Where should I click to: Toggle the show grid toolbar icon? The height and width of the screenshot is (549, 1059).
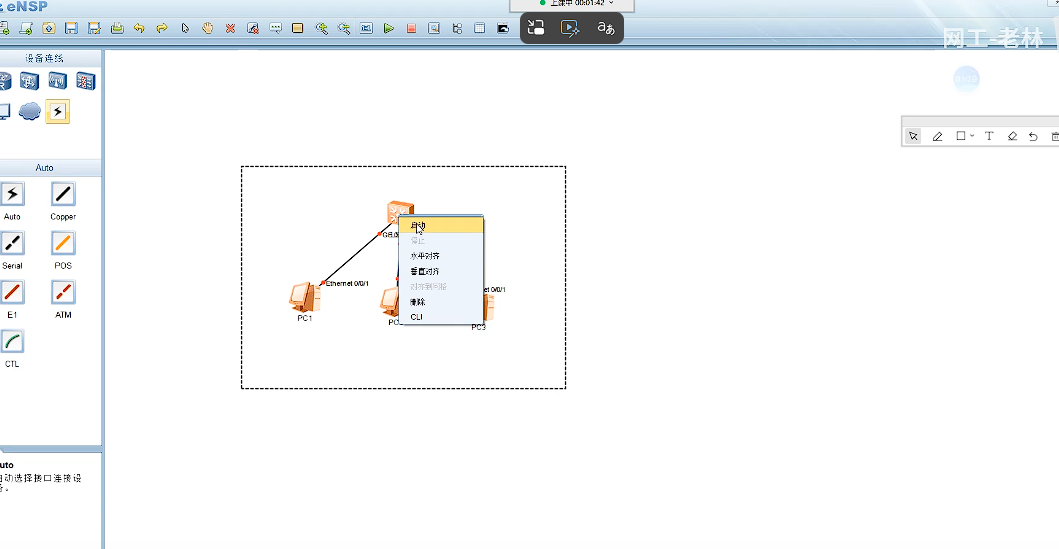480,28
